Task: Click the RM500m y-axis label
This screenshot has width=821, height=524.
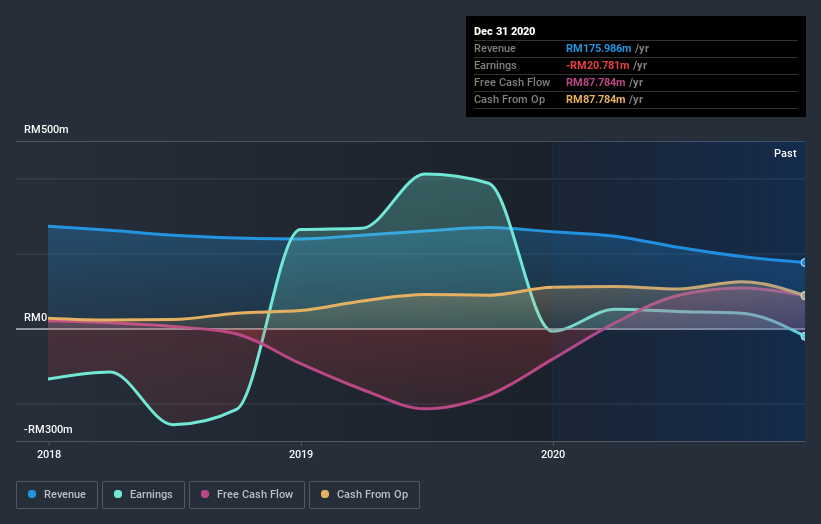Action: point(46,129)
